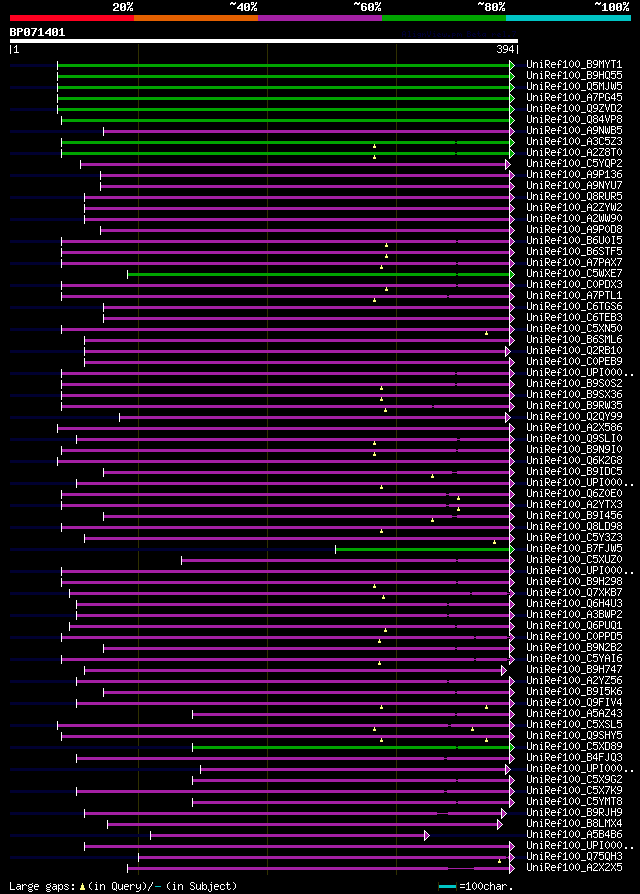Click the UniRef100_A9NWB5 label

pos(574,131)
